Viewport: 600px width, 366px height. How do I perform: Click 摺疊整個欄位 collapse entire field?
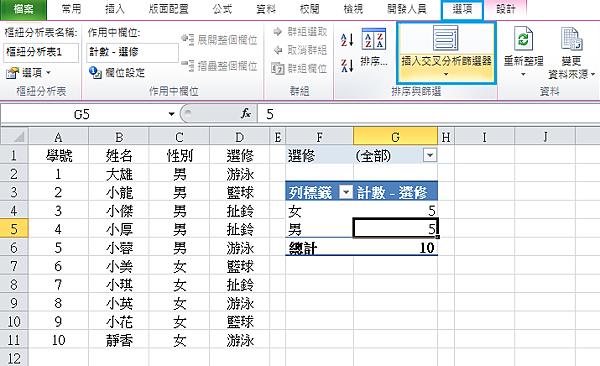pyautogui.click(x=219, y=65)
